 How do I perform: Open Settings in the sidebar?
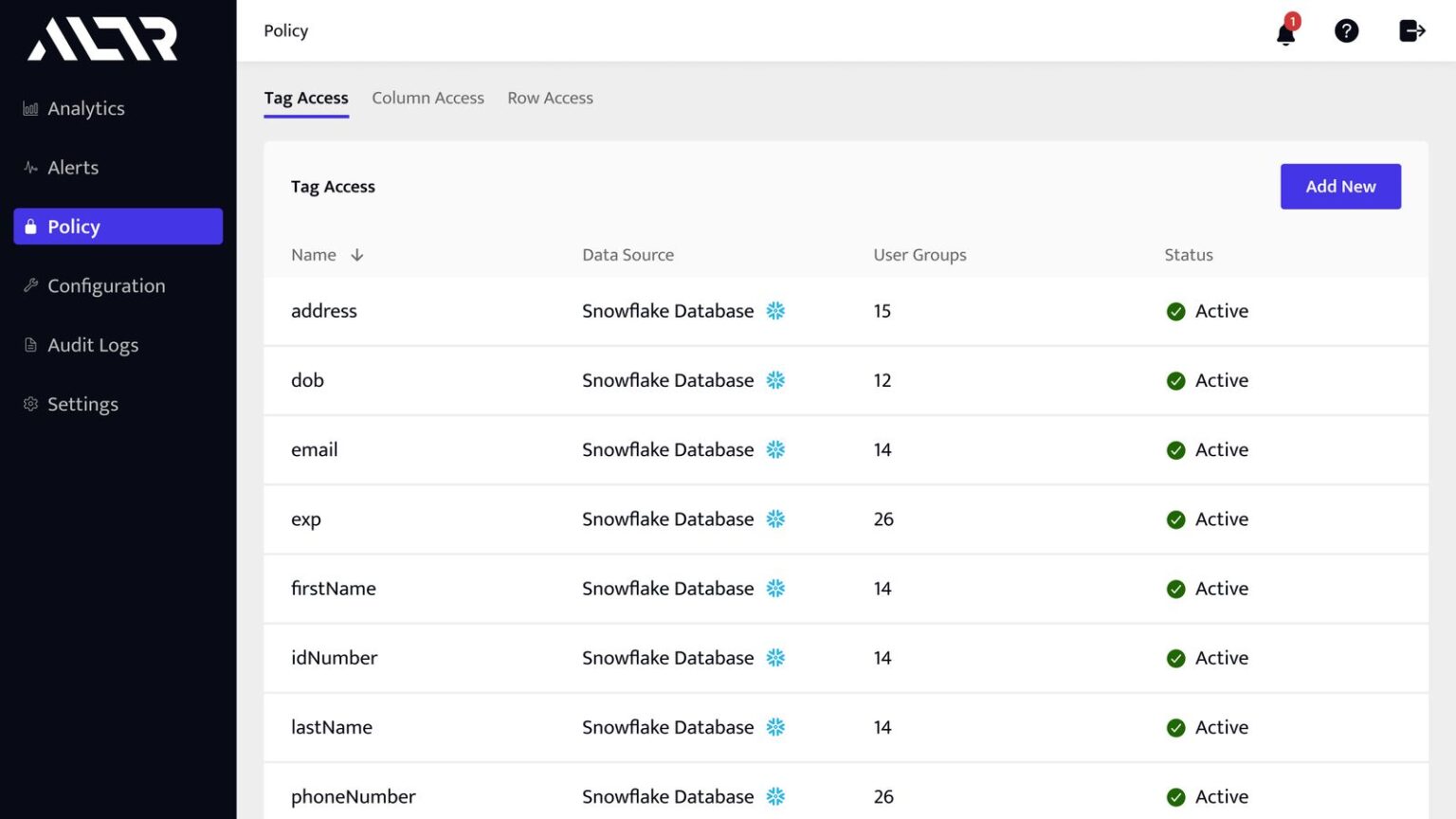(82, 405)
